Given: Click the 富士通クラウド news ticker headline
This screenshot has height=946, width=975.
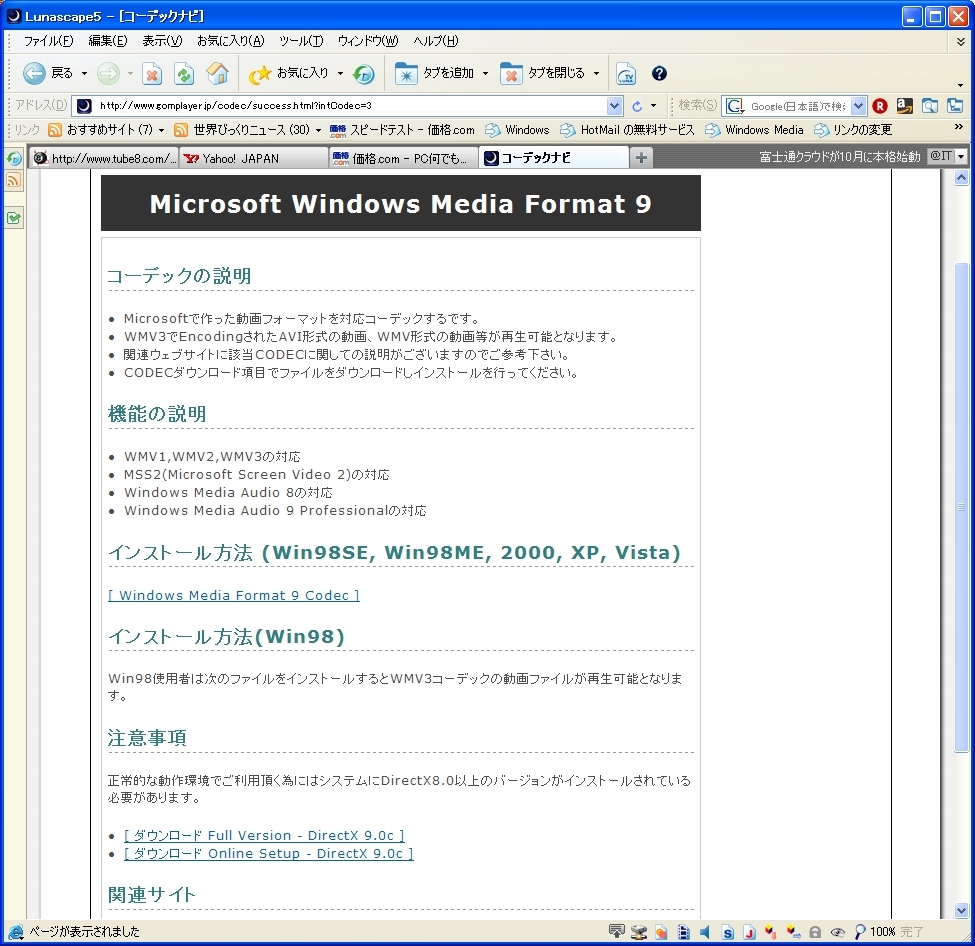Looking at the screenshot, I should (x=839, y=157).
